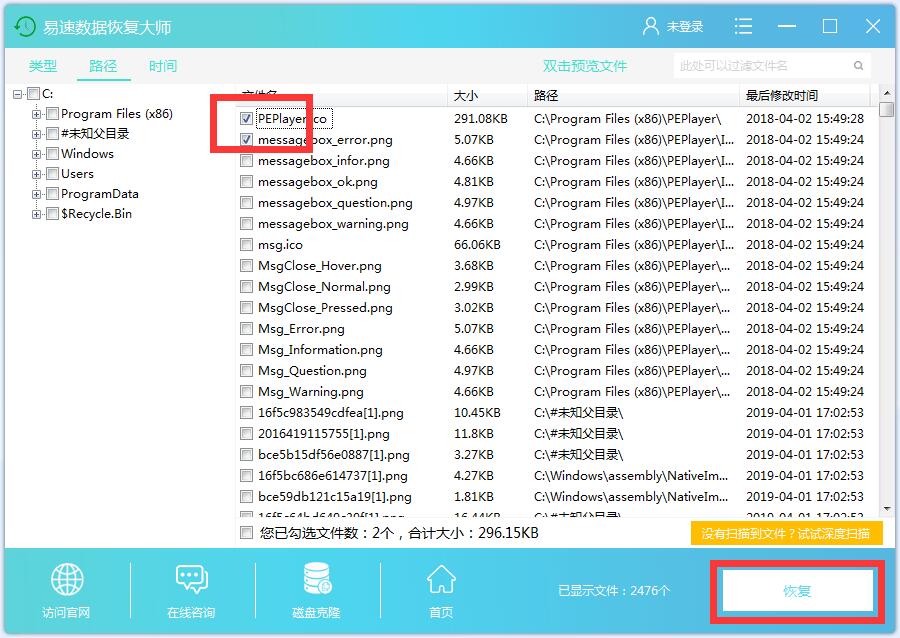Click the user account icon
Viewport: 900px width, 638px height.
click(650, 26)
